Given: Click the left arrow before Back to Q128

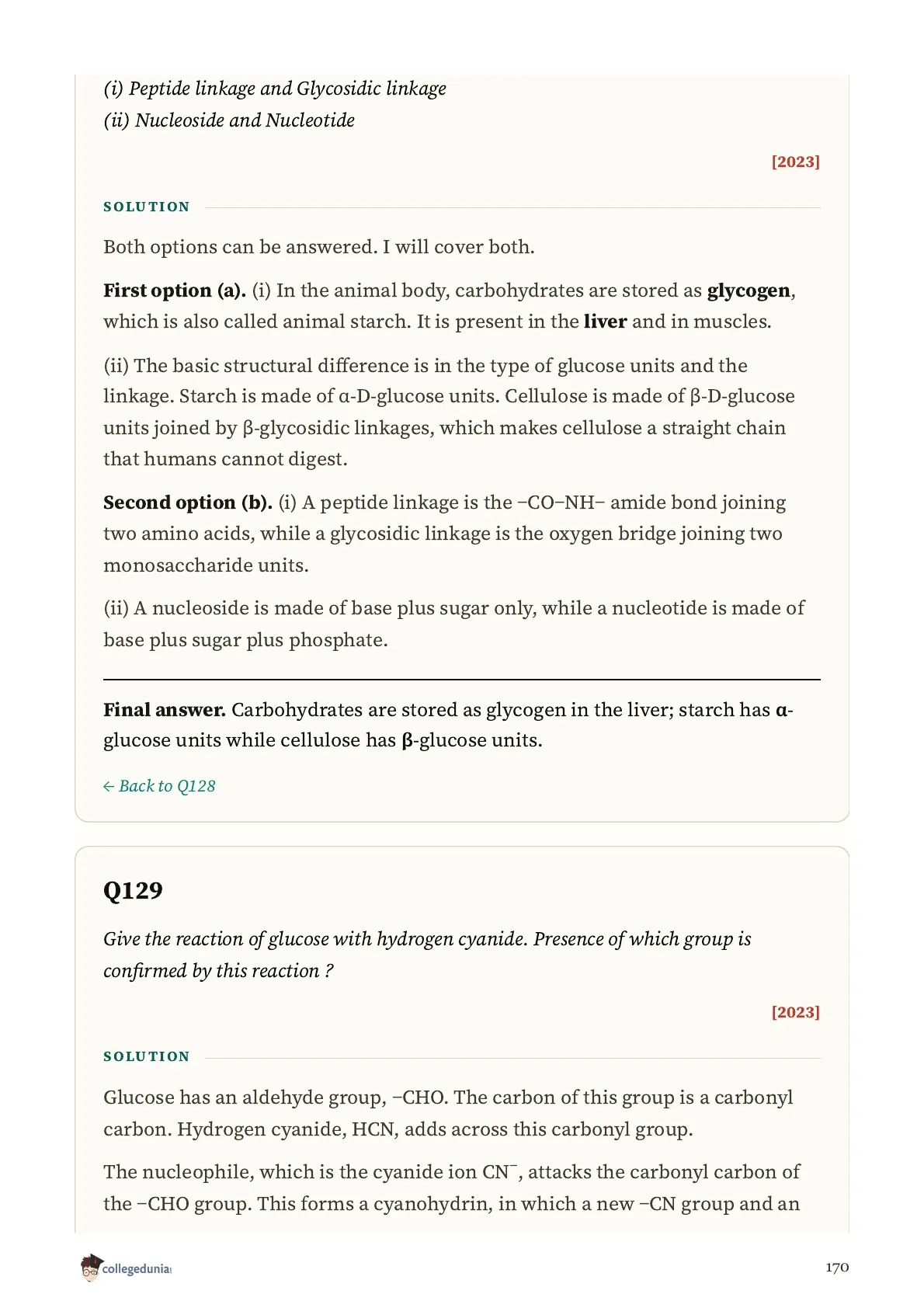Looking at the screenshot, I should point(109,787).
